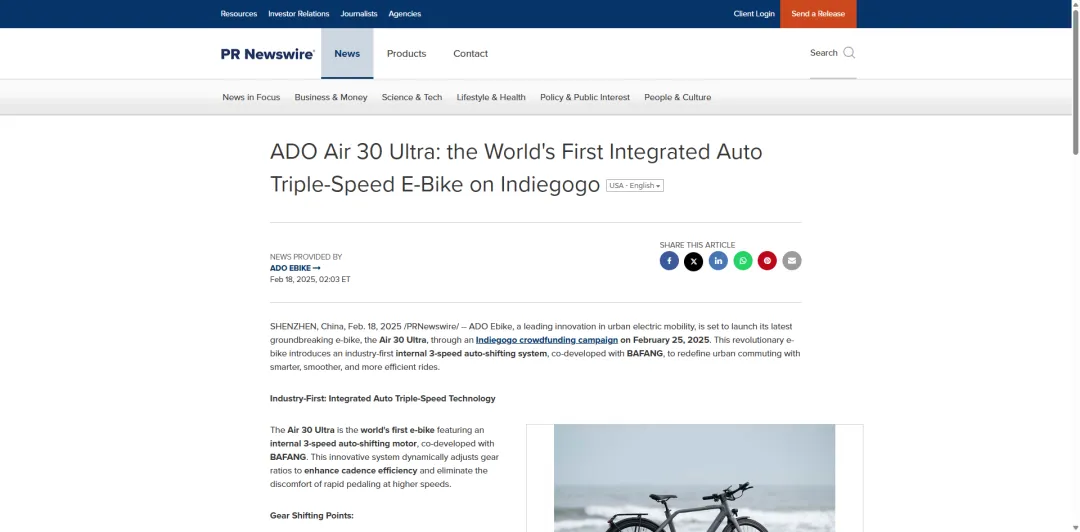Image resolution: width=1080 pixels, height=532 pixels.
Task: Open the USA - English language dropdown
Action: tap(634, 185)
